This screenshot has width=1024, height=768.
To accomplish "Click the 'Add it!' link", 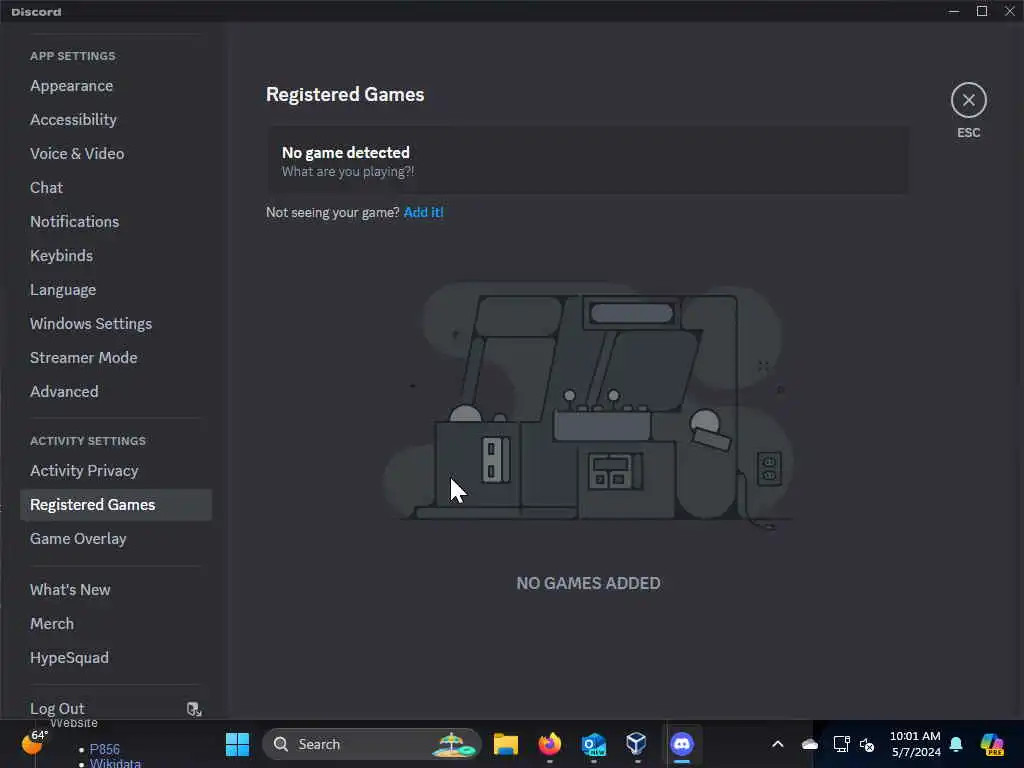I will (x=423, y=212).
